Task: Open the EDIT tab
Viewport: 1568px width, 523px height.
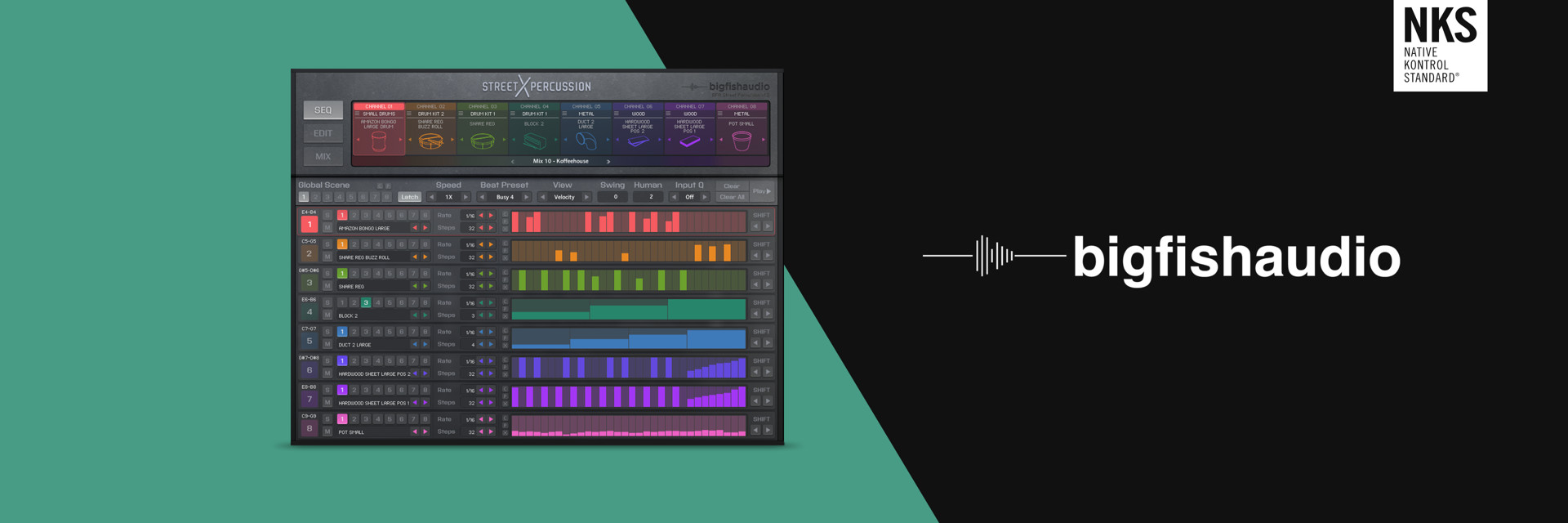Action: pos(323,133)
